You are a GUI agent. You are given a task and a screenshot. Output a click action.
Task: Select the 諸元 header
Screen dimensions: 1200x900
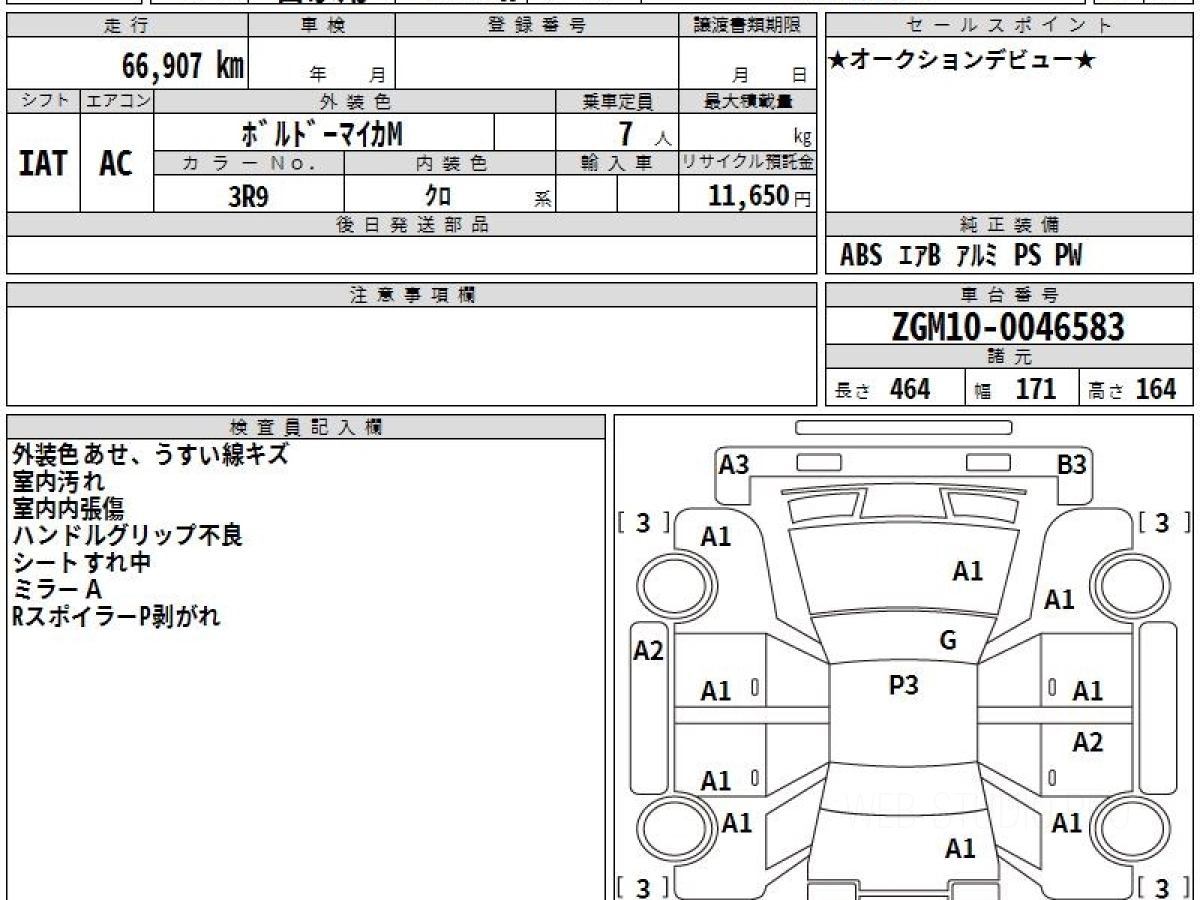pos(1010,357)
